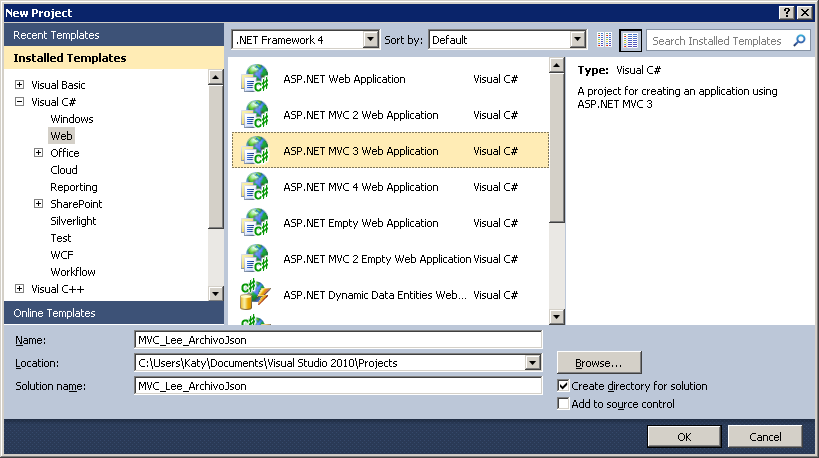Select the ASP.NET Web Application row text

(344, 79)
